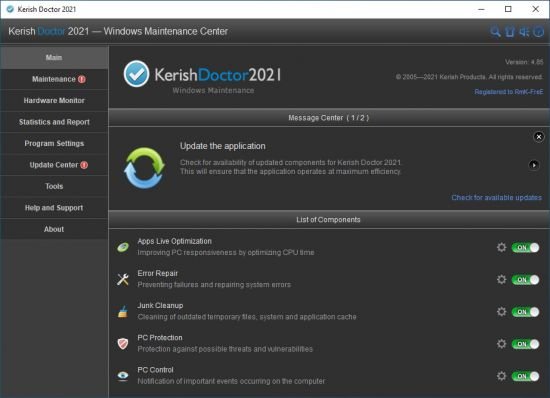Click the red alert badge beside Maintenance

click(x=82, y=79)
